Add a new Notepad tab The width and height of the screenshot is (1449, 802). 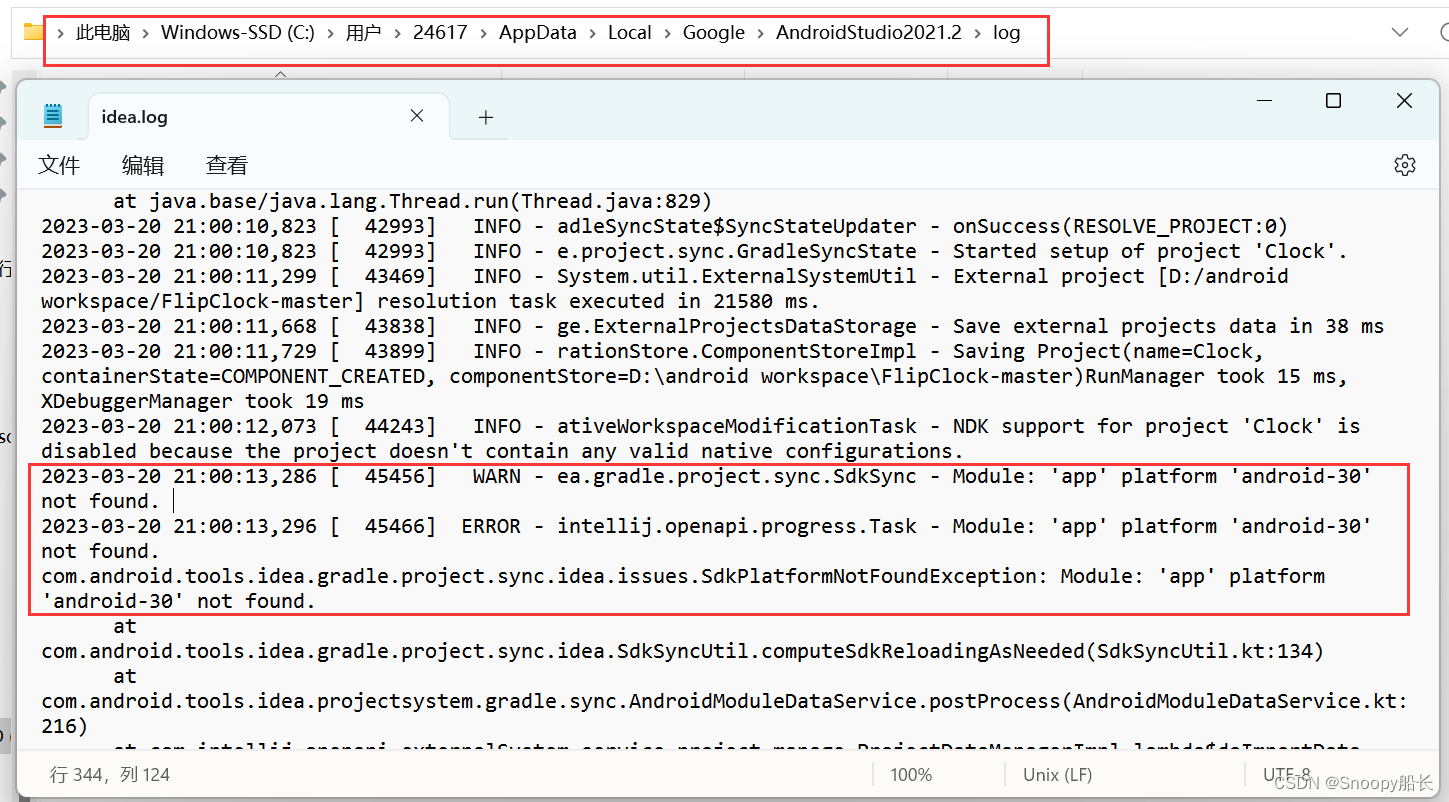pos(486,117)
